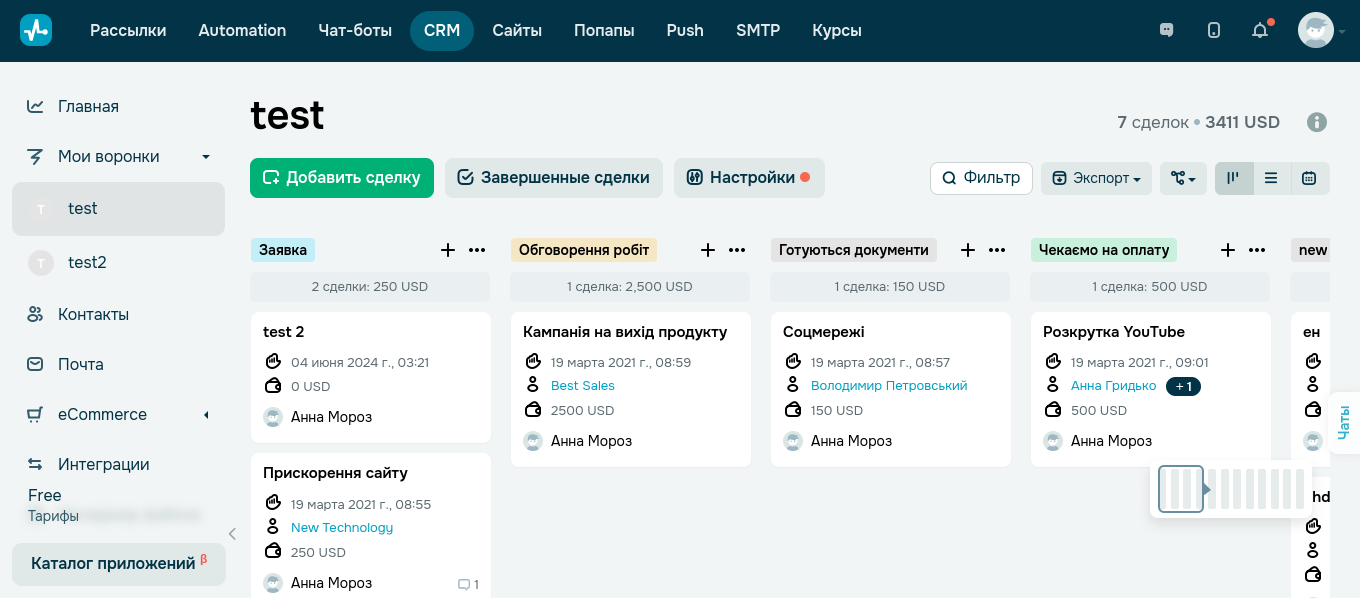Click the notifications bell icon
1360x598 pixels.
pyautogui.click(x=1260, y=30)
